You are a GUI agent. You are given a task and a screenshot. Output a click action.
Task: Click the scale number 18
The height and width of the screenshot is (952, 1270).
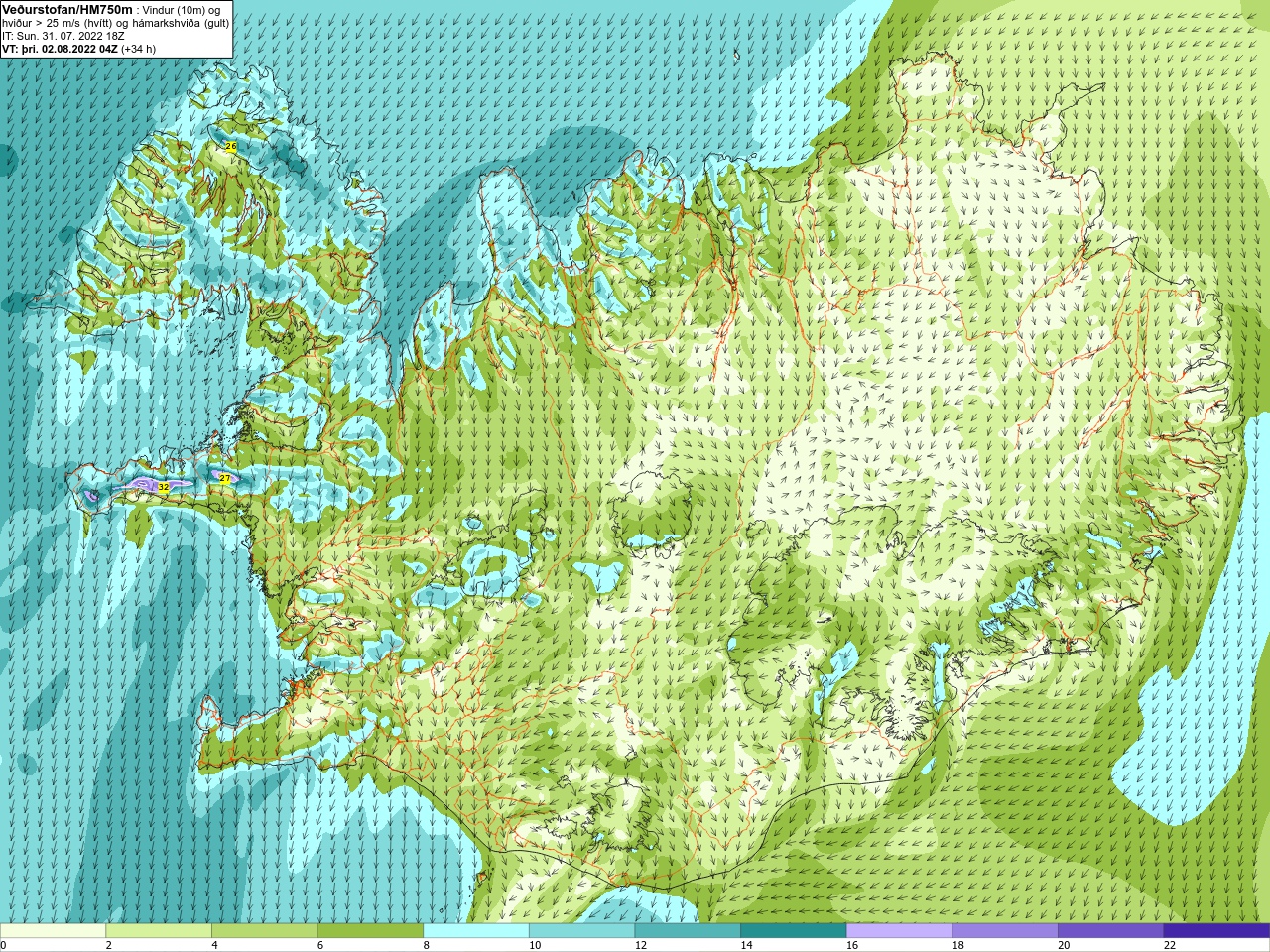[x=958, y=945]
